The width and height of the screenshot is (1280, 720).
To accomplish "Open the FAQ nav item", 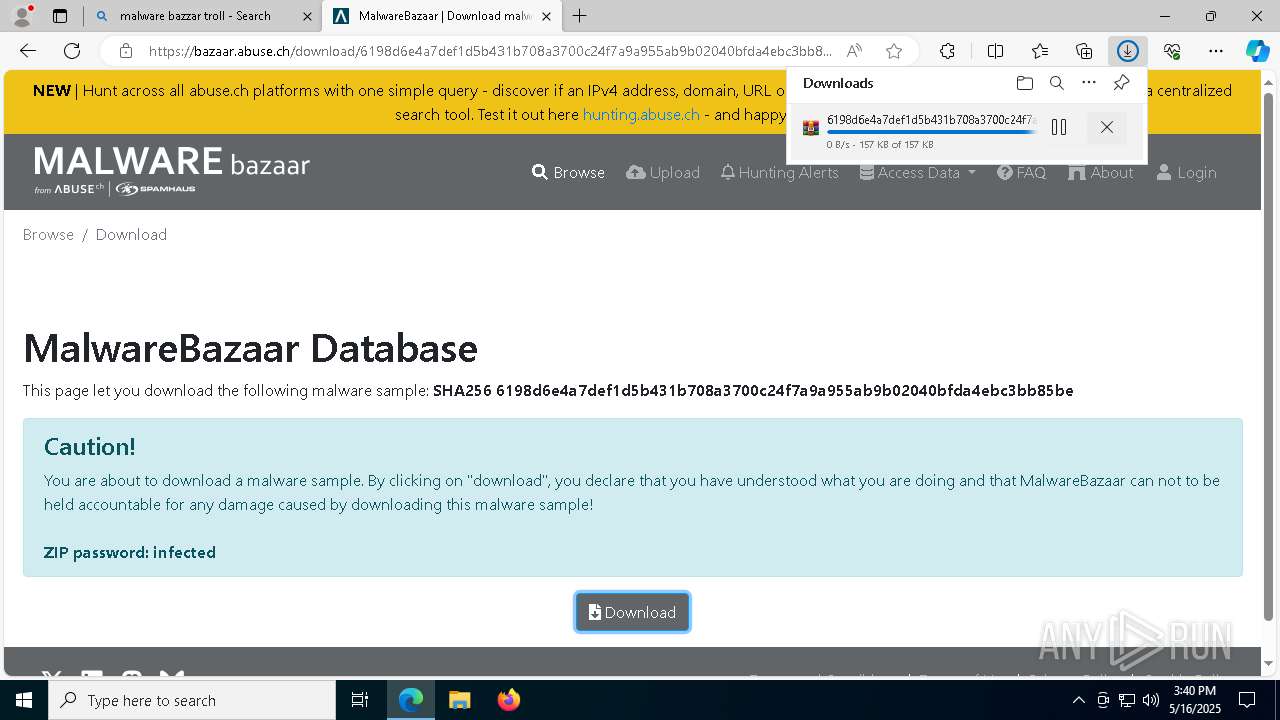I will [1022, 172].
